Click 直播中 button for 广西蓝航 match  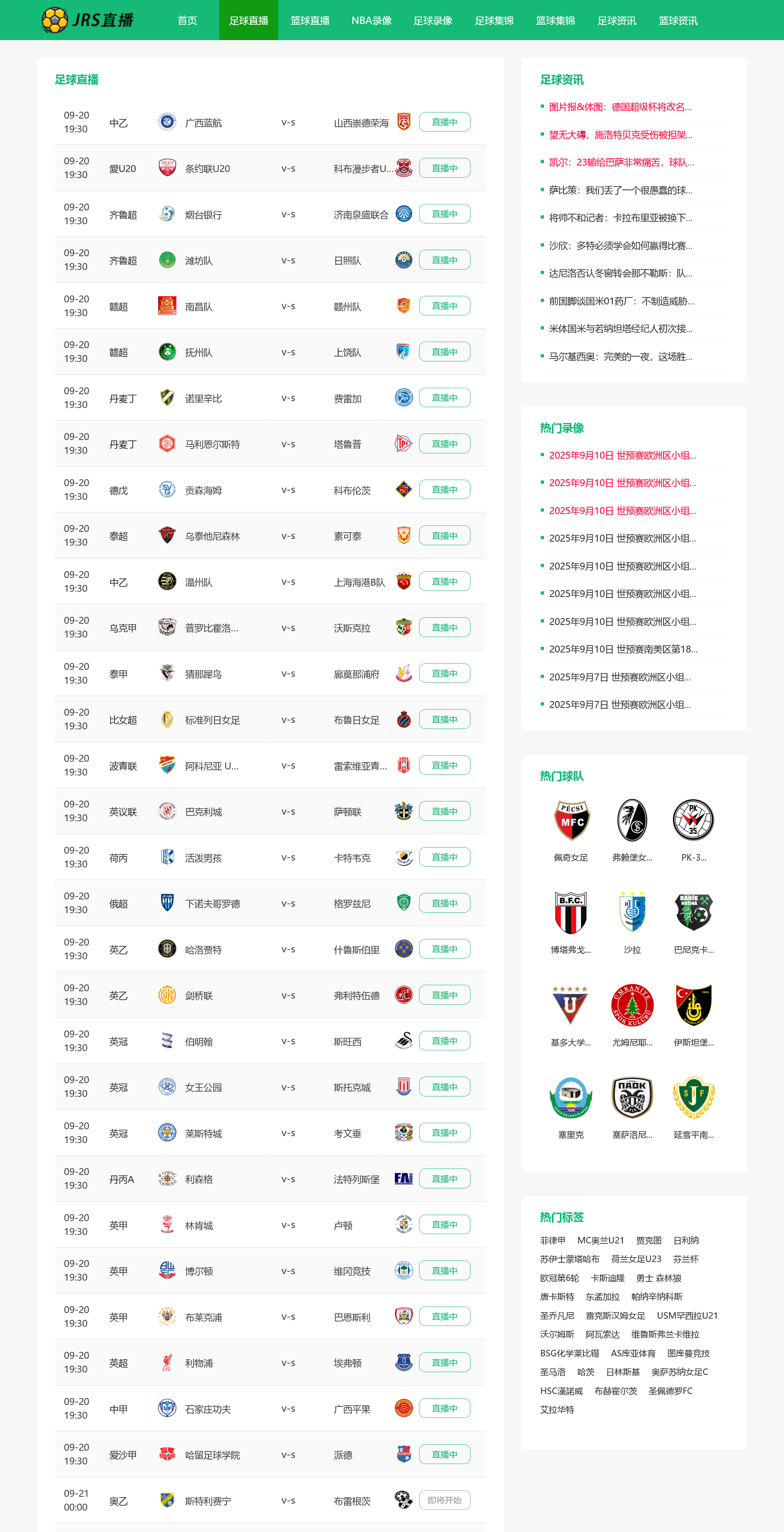click(x=444, y=122)
